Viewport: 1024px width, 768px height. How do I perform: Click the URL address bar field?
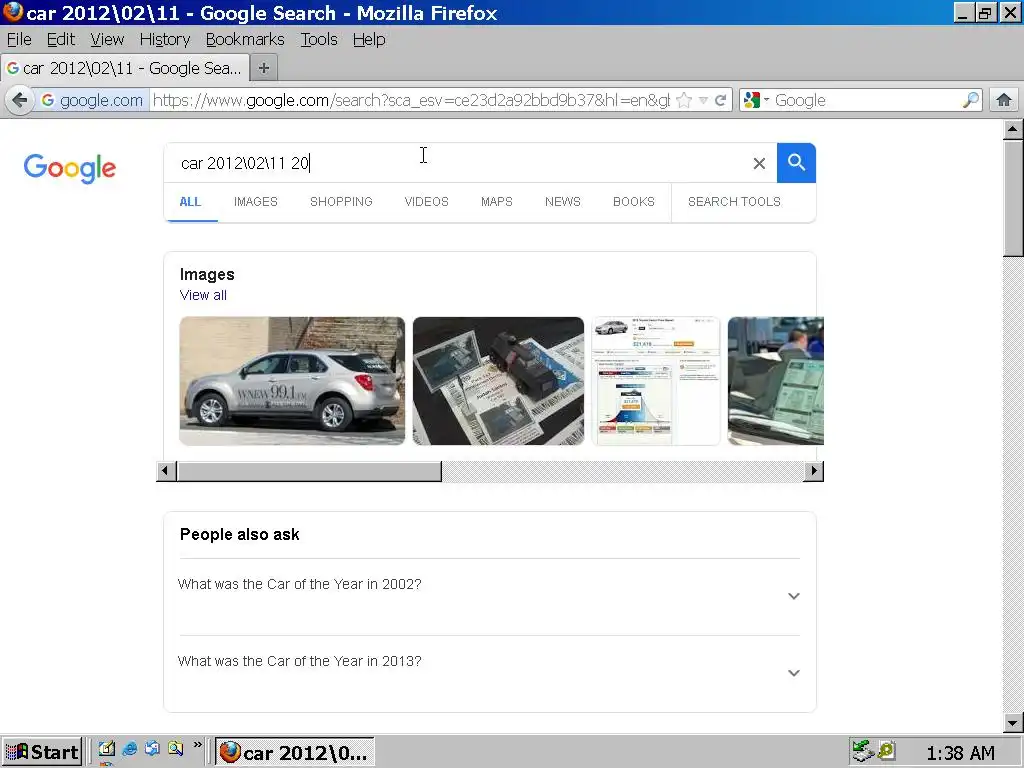coord(411,100)
